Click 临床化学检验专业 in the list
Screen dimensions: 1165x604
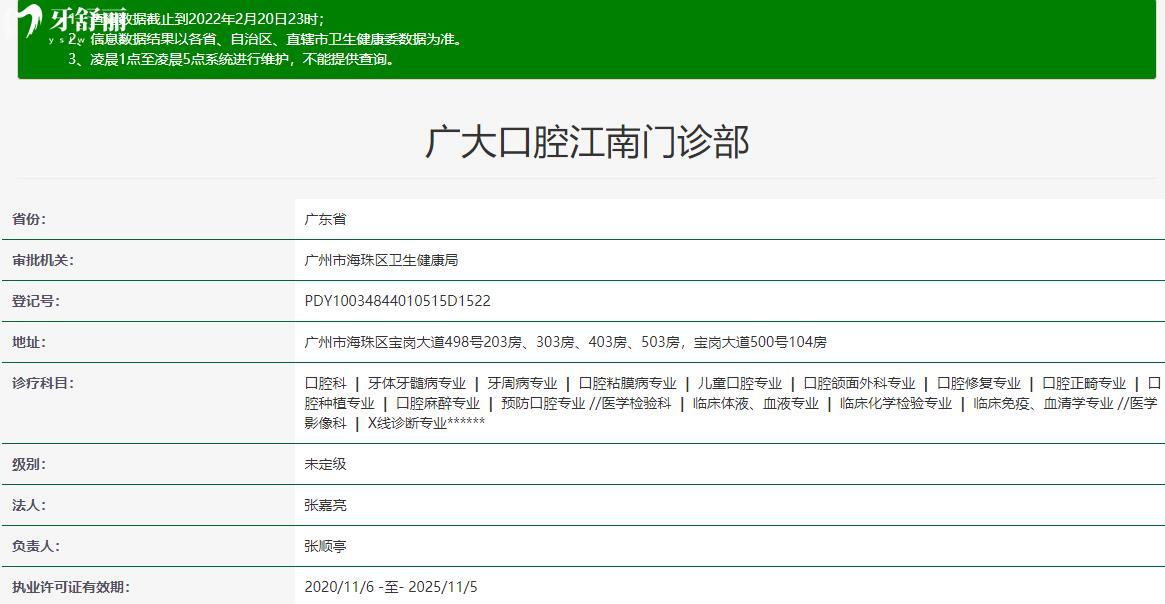point(896,403)
